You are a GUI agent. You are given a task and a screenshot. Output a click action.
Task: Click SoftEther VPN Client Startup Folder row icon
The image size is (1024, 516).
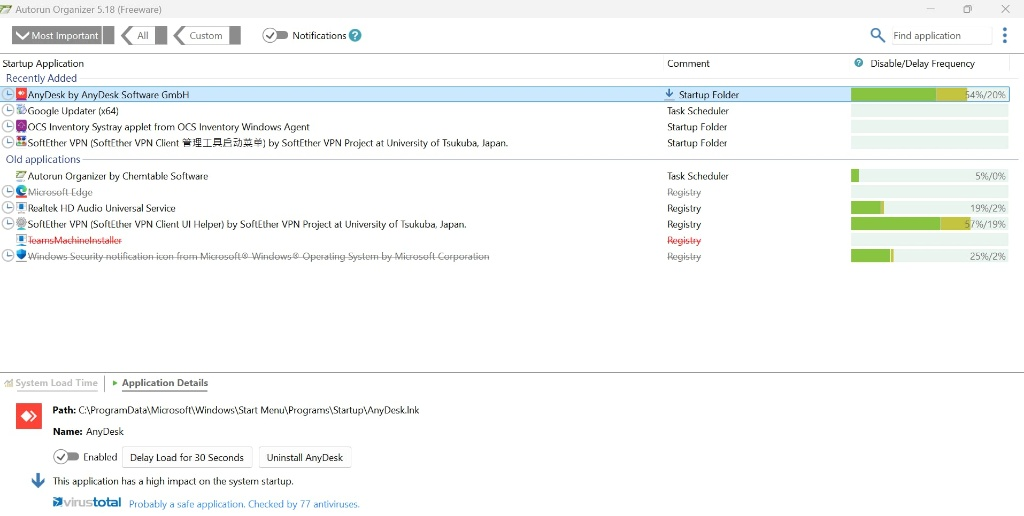(x=22, y=142)
